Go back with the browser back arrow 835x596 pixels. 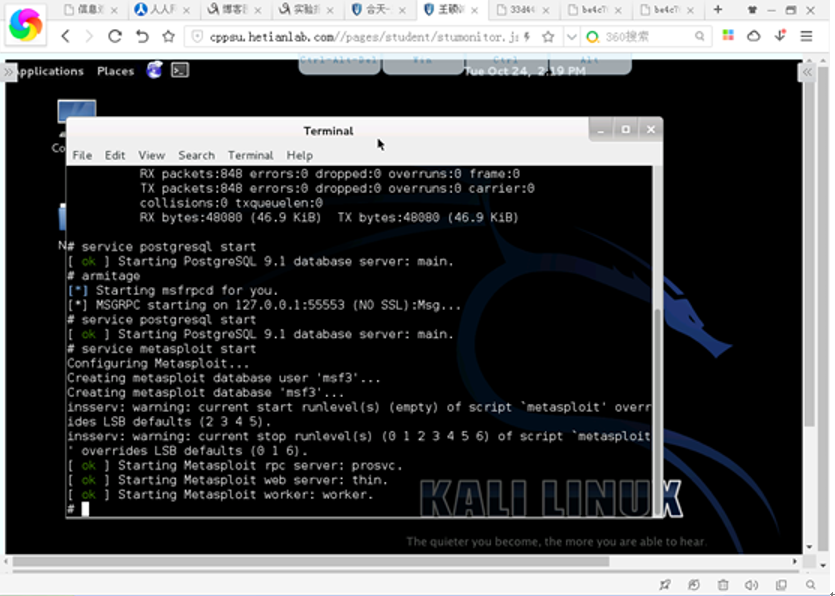tap(66, 36)
